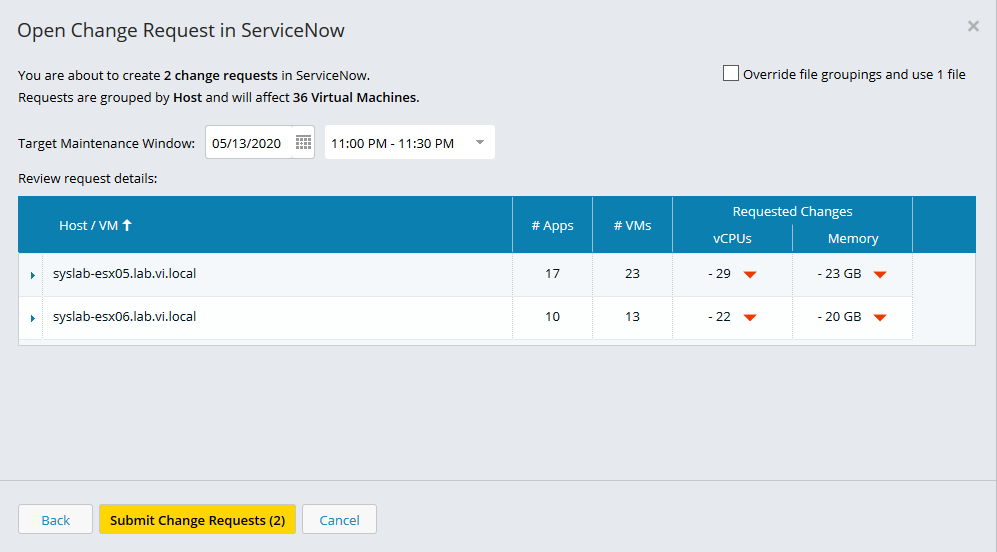The height and width of the screenshot is (552, 997).
Task: Click the sort arrow on Host / VM column
Action: click(x=127, y=225)
